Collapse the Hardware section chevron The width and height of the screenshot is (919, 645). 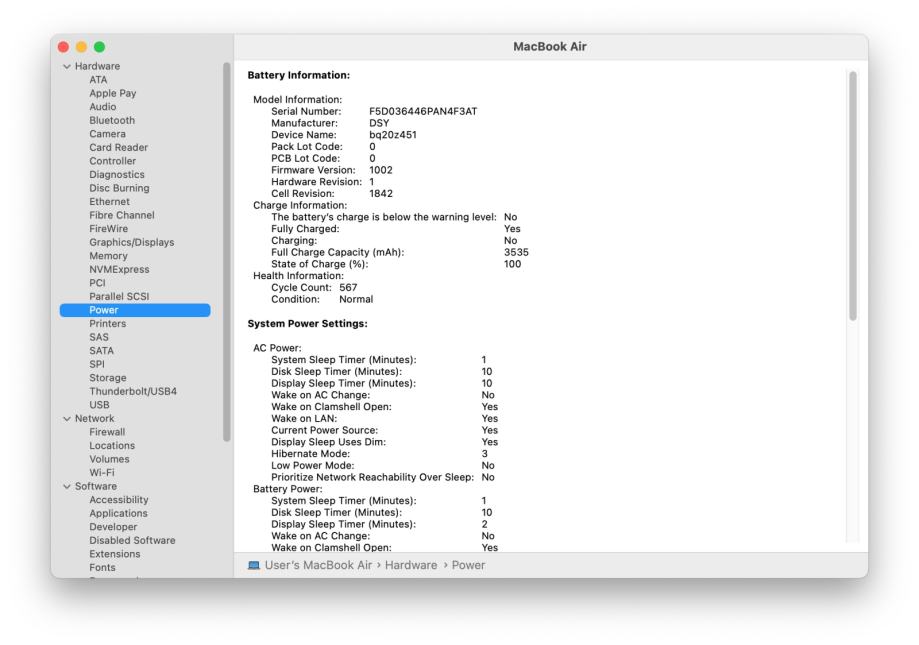tap(67, 67)
